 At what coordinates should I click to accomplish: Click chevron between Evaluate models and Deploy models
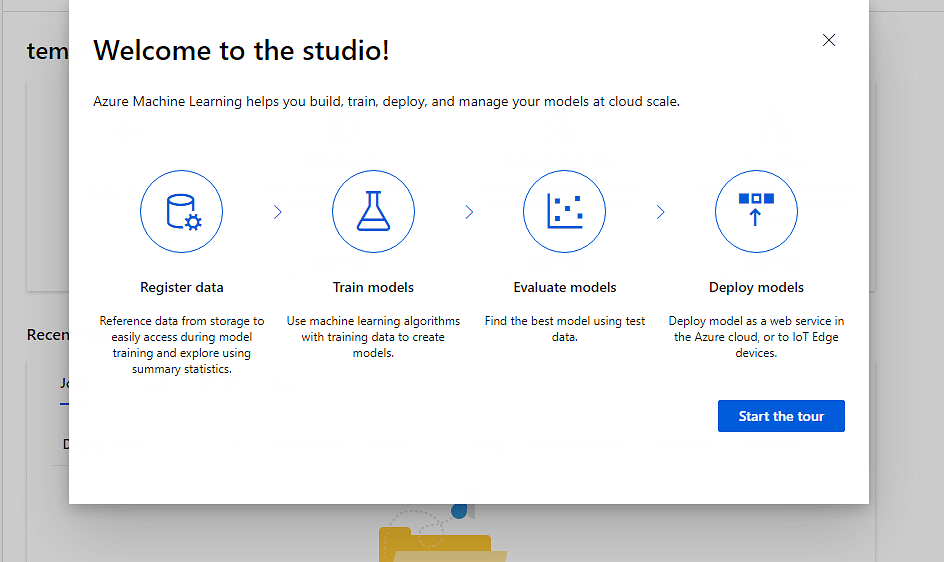[x=660, y=212]
